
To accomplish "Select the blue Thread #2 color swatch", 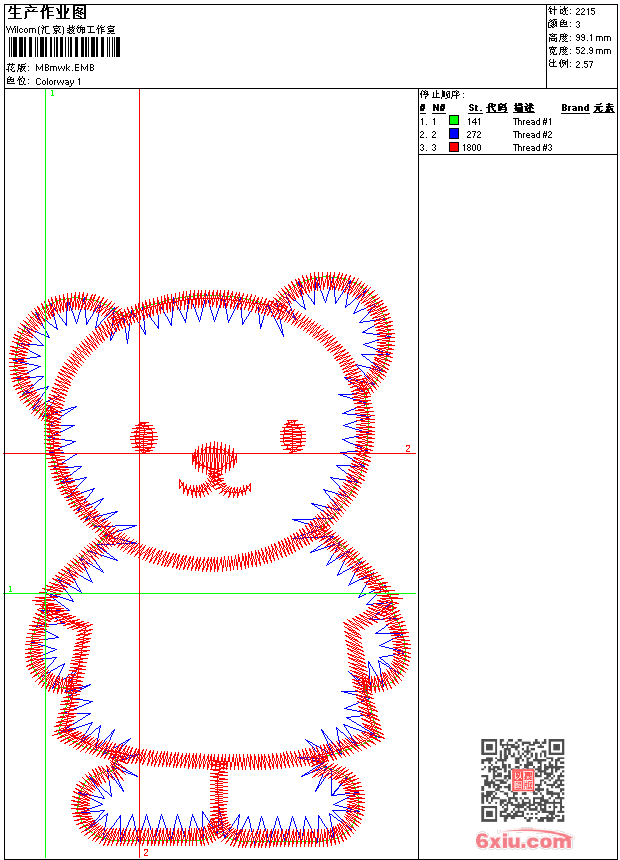I will [x=454, y=134].
